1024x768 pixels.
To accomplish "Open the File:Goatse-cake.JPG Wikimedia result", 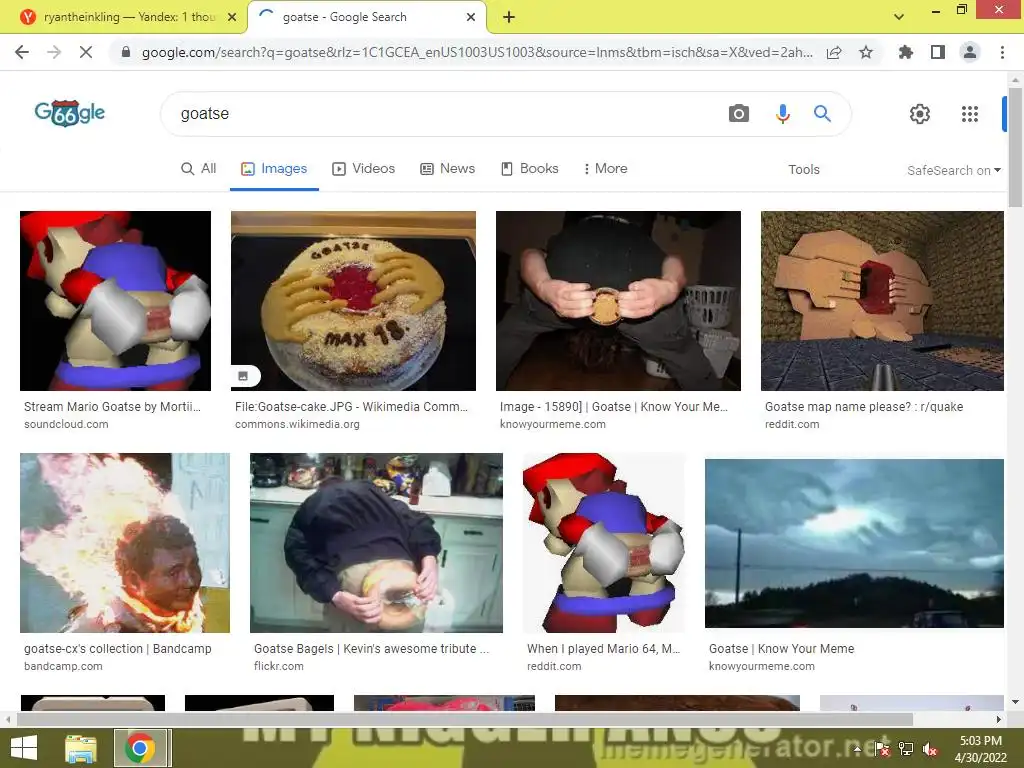I will 351,407.
